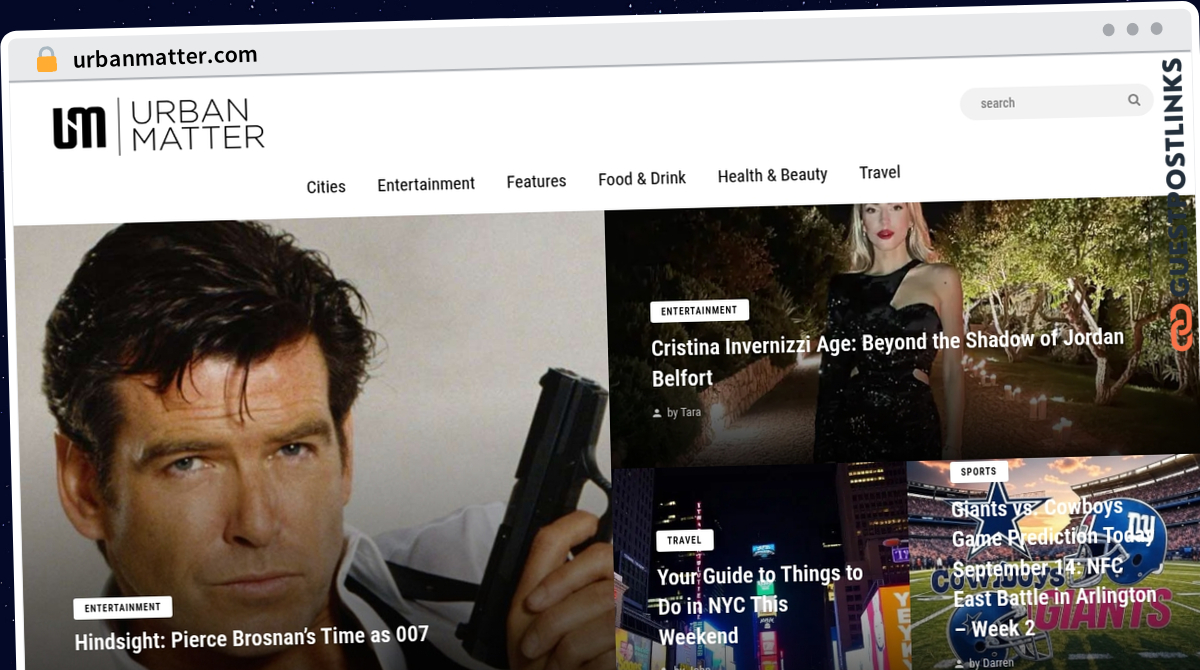Open the Entertainment menu
Viewport: 1200px width, 670px height.
tap(426, 184)
